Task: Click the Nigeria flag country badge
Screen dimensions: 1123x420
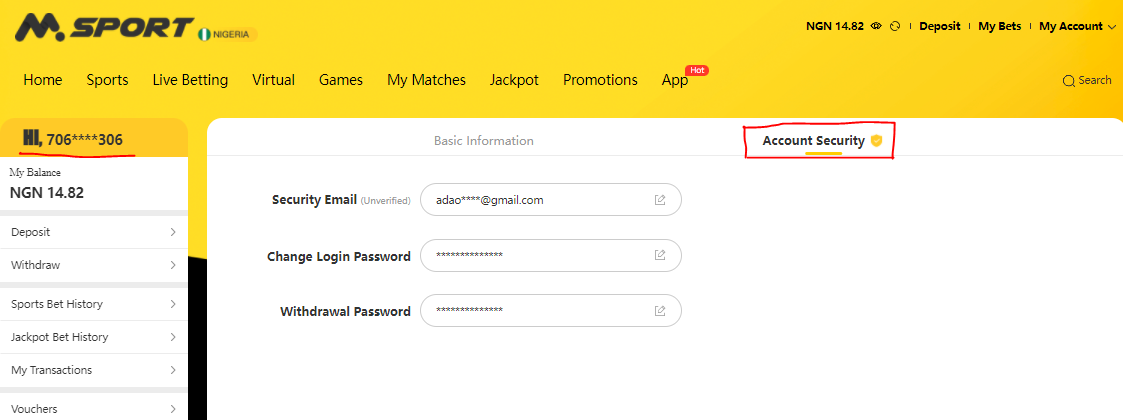Action: point(228,34)
